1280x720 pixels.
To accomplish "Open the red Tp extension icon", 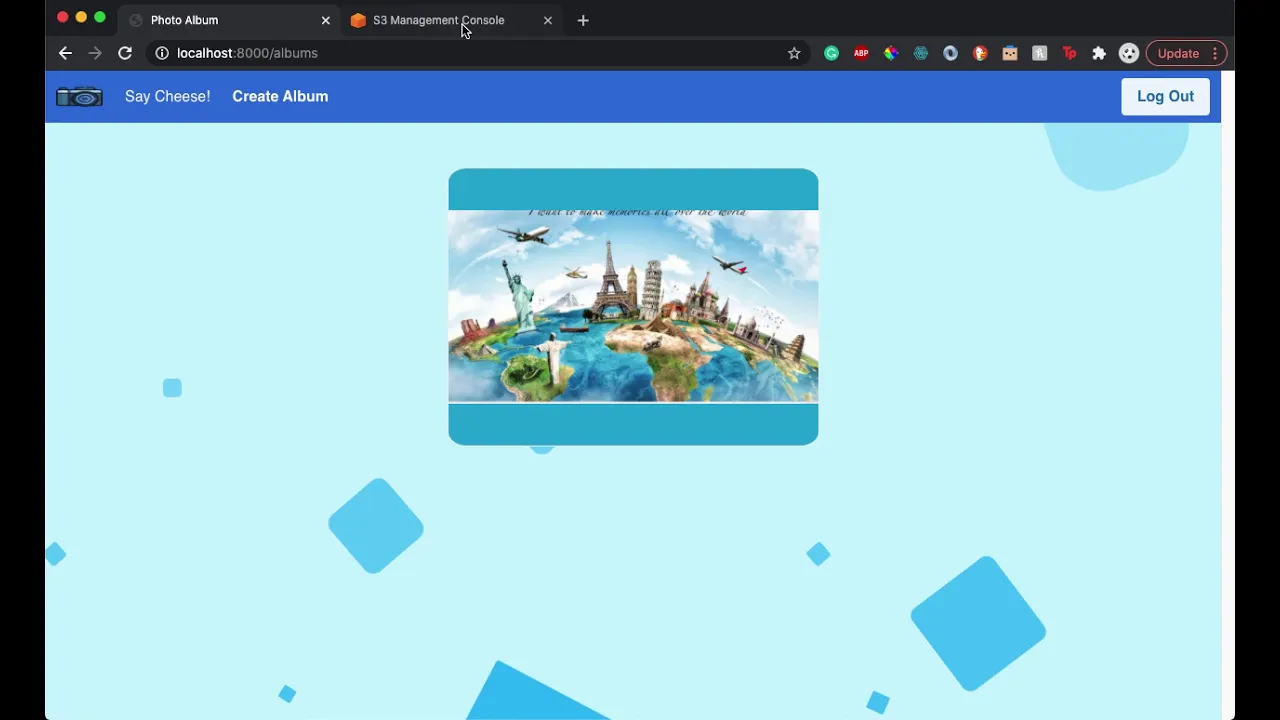I will pos(1069,53).
